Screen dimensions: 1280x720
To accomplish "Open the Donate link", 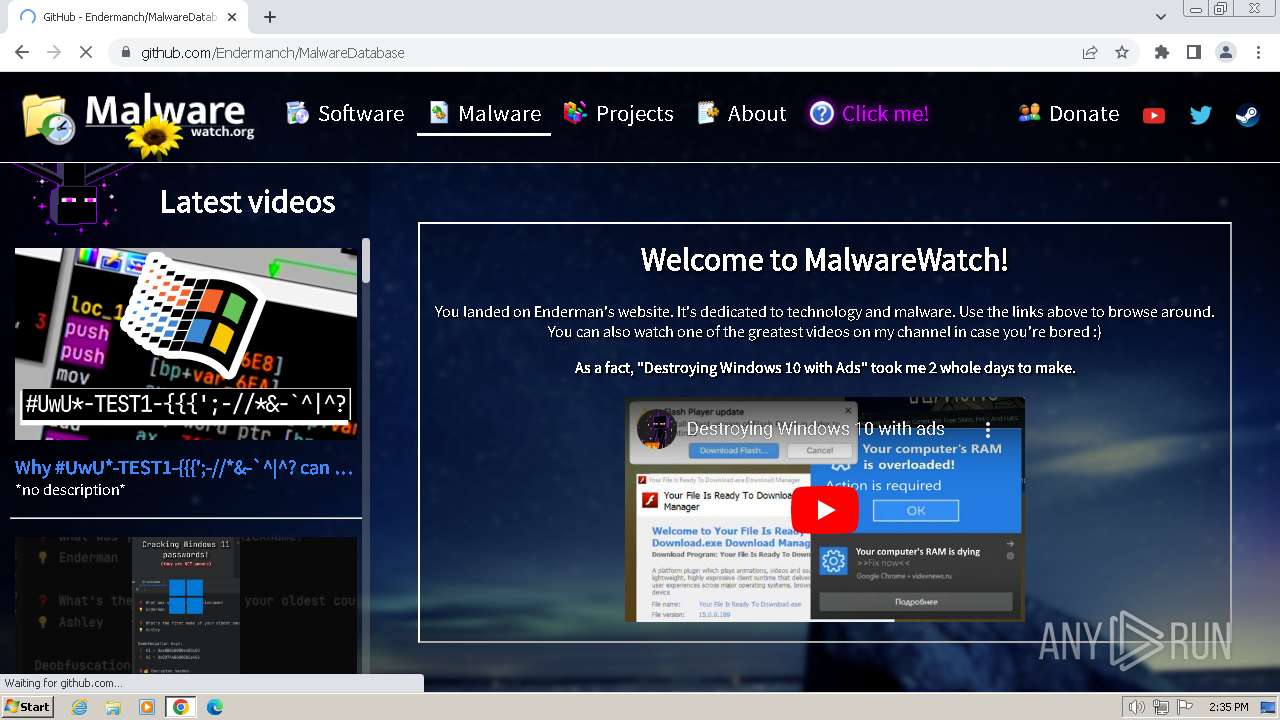I will tap(1068, 114).
